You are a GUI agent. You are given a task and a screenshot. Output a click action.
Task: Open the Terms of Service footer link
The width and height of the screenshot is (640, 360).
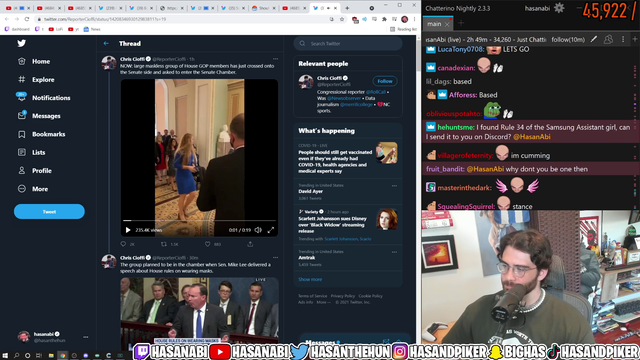pyautogui.click(x=312, y=296)
